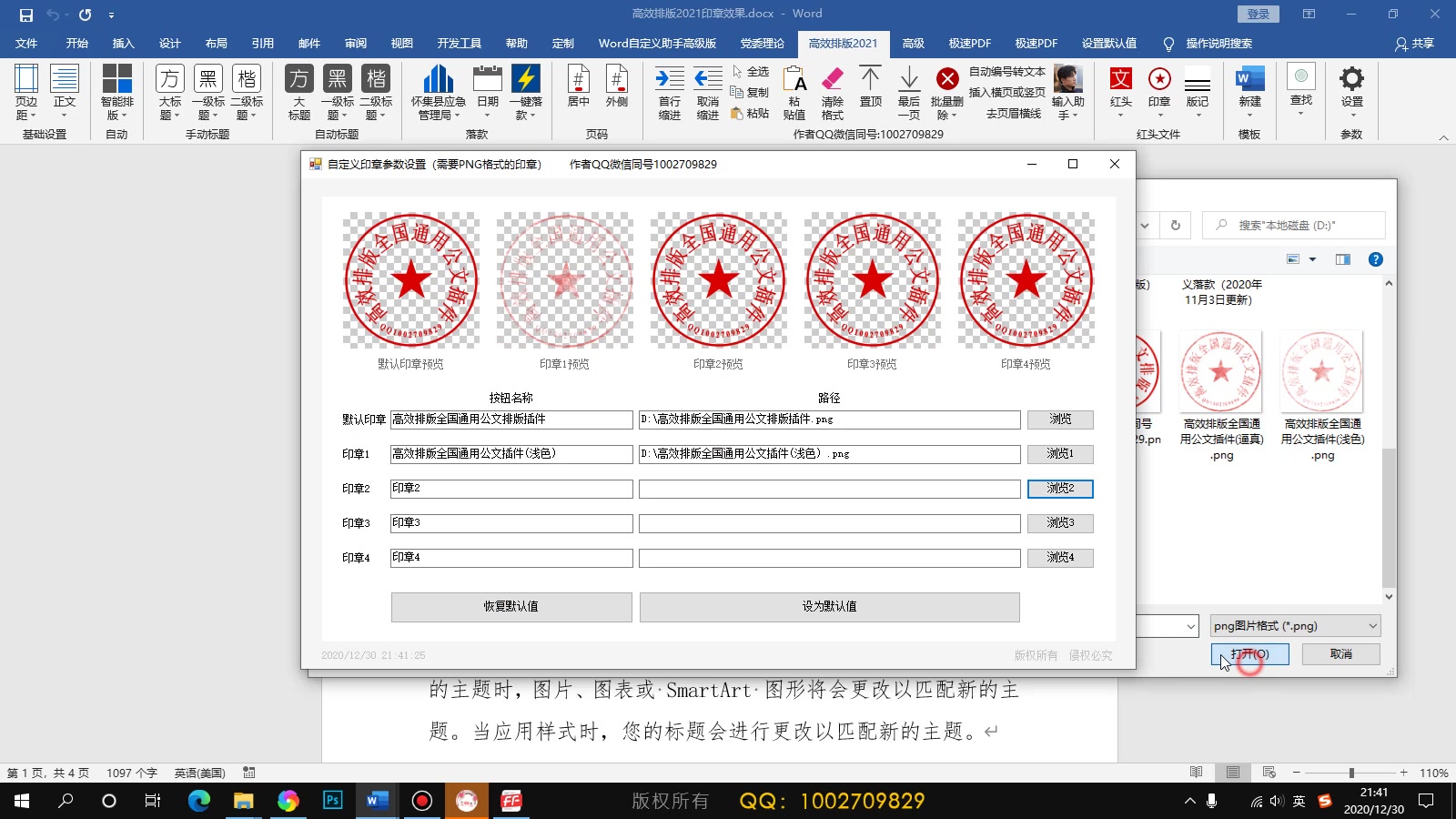Click empty path field for 印章4
Screen dimensions: 1456x819
click(x=830, y=558)
